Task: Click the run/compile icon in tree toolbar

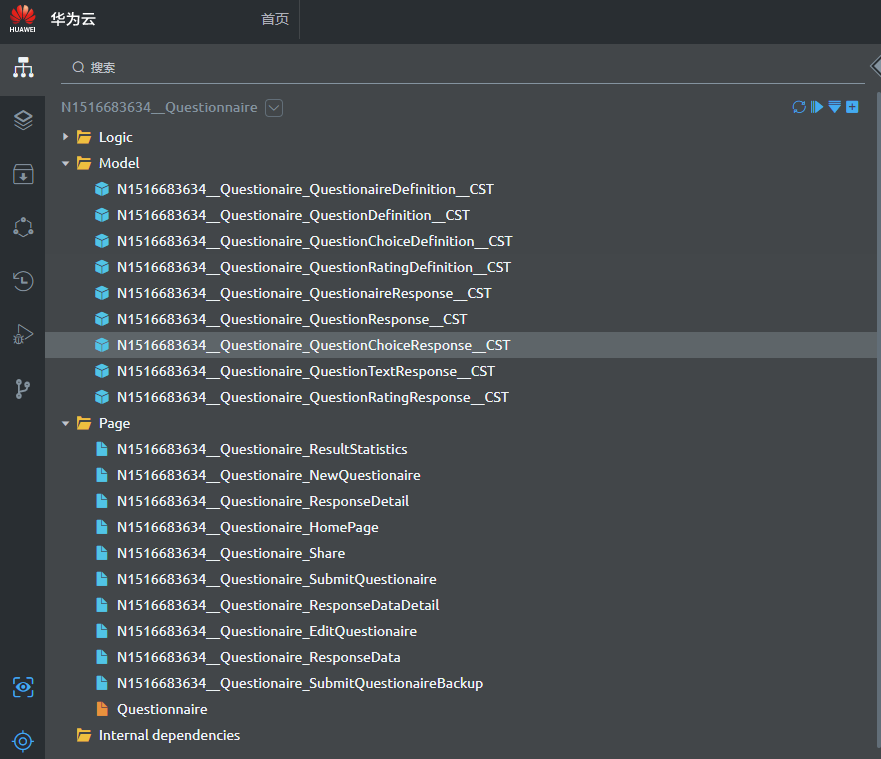Action: (x=816, y=107)
